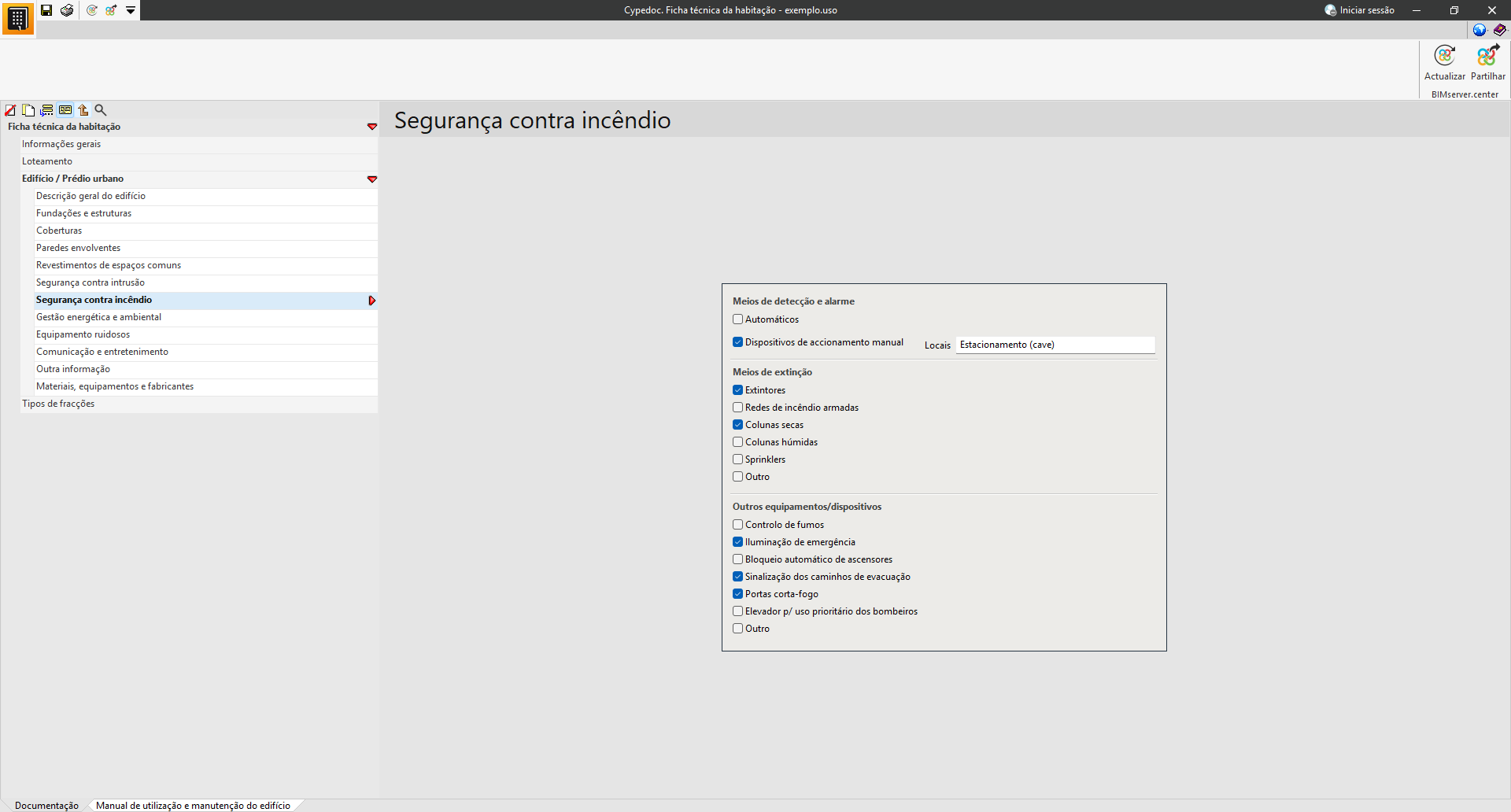Click the red arrow on the selected Segurança contra incêndio row

(372, 301)
